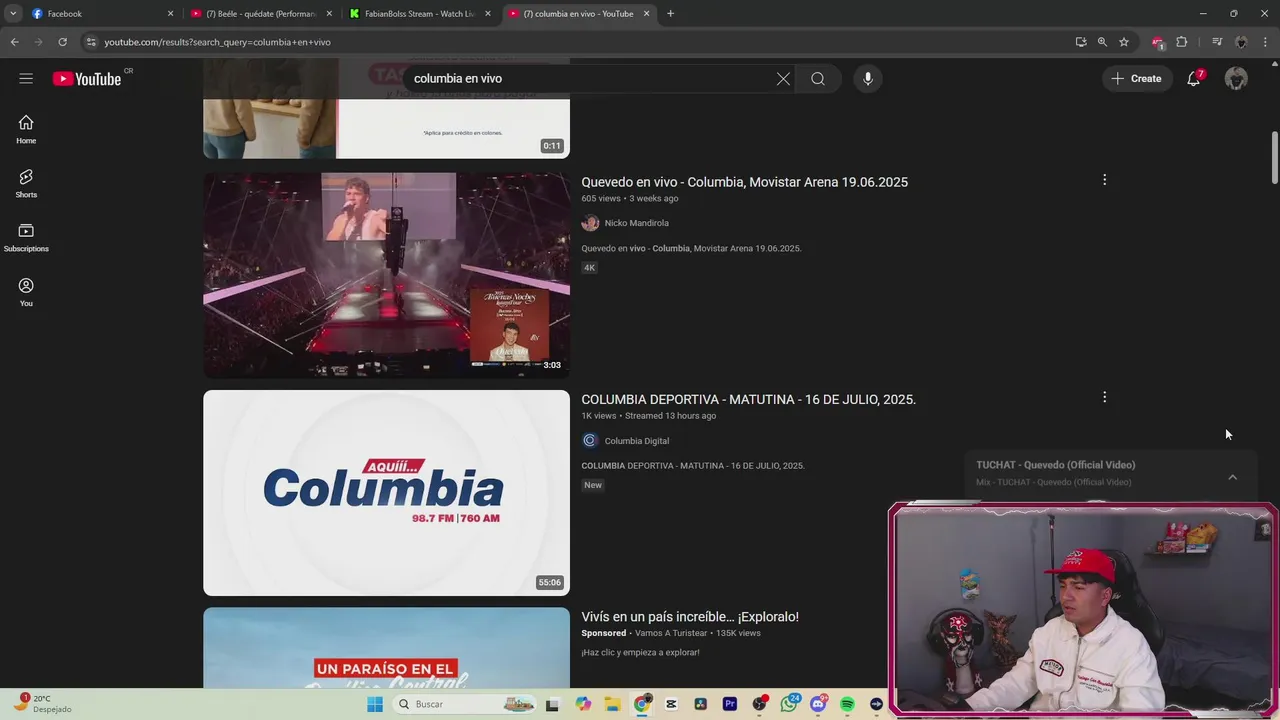Close the Facebook tab
The height and width of the screenshot is (720, 1280).
[170, 14]
